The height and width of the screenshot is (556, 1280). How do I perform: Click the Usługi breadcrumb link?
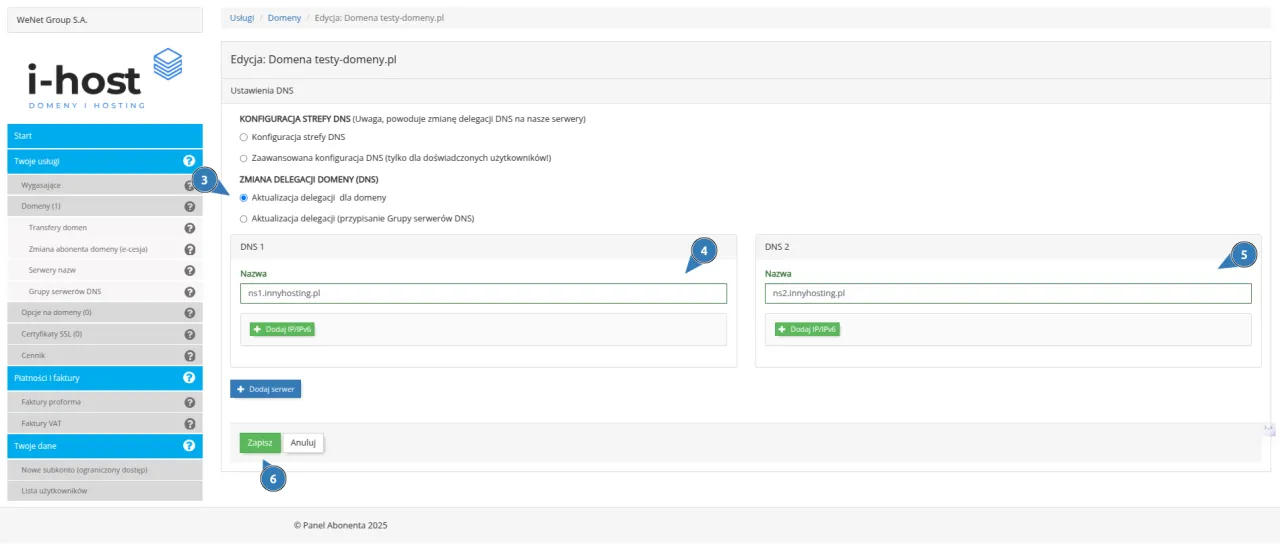coord(242,18)
